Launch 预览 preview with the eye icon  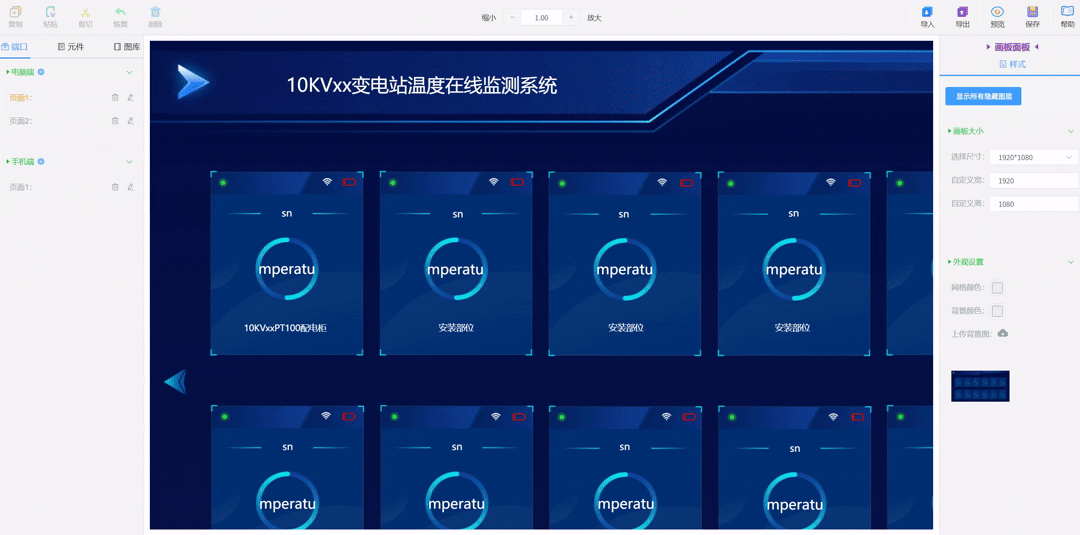(997, 12)
